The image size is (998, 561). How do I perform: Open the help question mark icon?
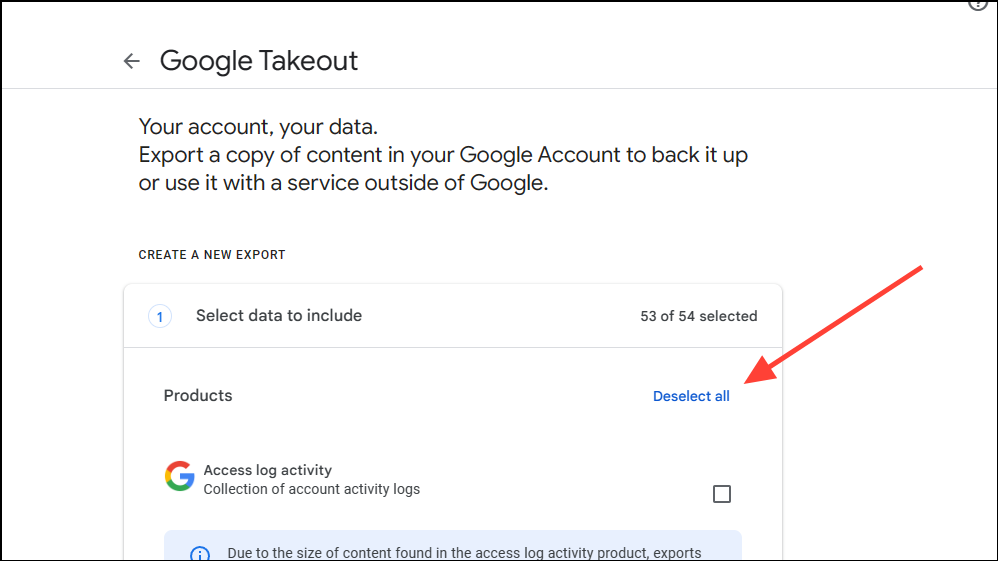click(978, 4)
